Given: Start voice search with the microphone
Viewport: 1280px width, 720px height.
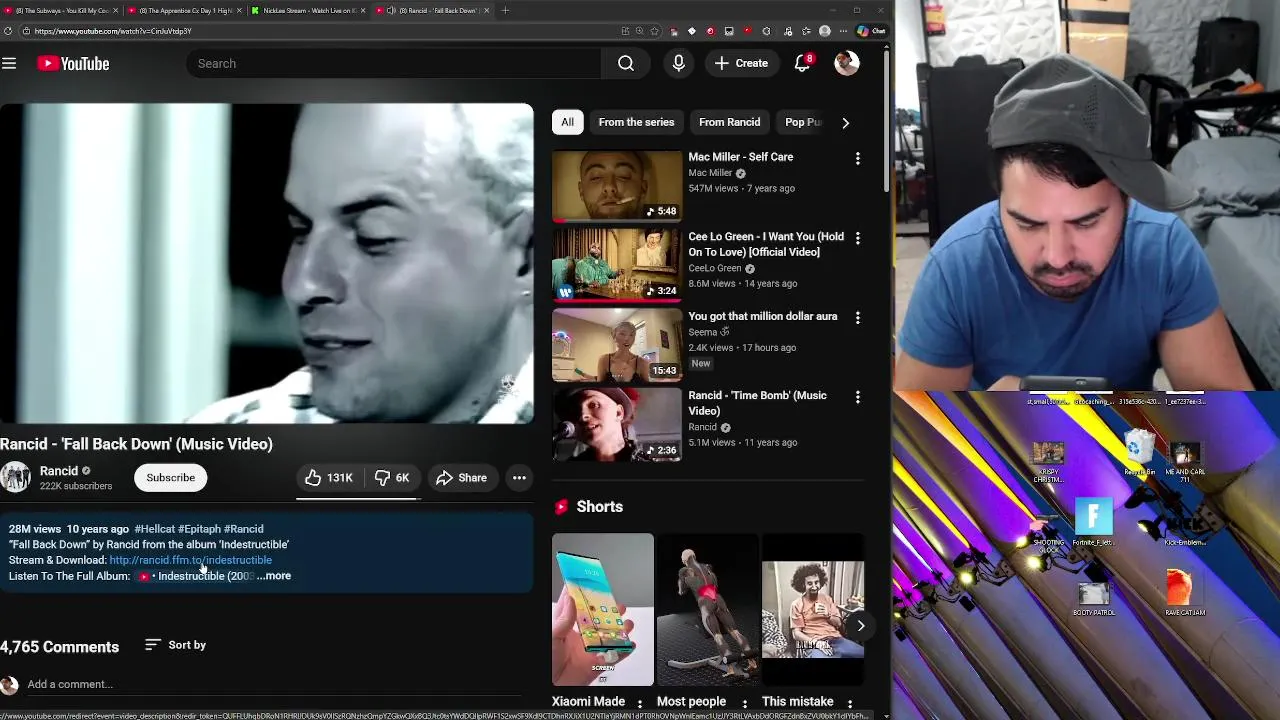Looking at the screenshot, I should point(679,63).
